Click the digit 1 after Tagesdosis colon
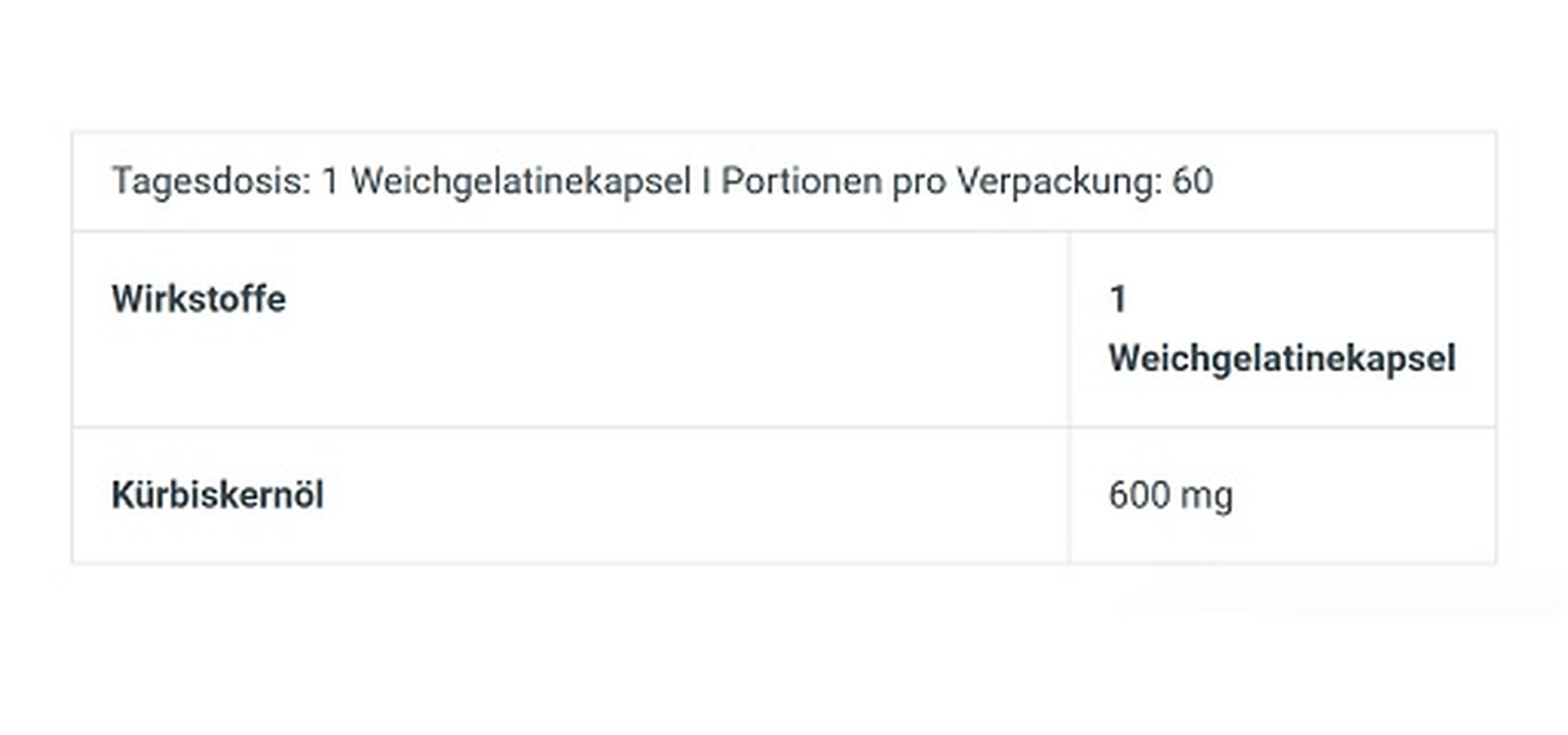The width and height of the screenshot is (1568, 735). [x=330, y=182]
